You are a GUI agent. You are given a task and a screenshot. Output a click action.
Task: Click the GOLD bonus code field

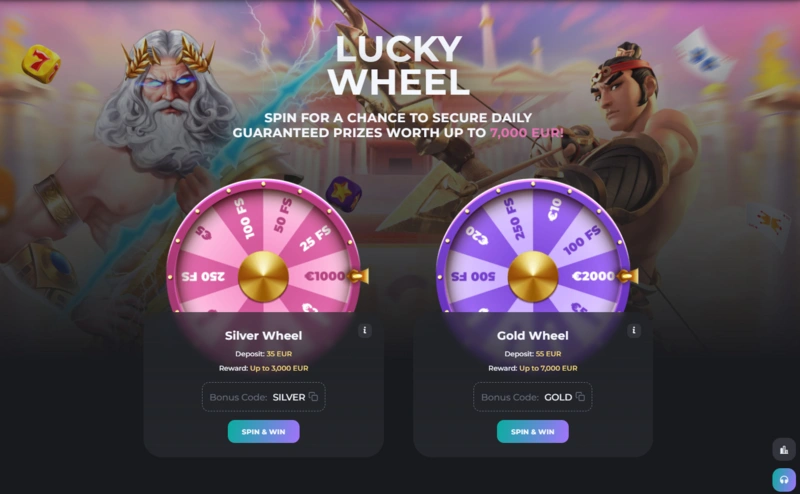tap(533, 397)
